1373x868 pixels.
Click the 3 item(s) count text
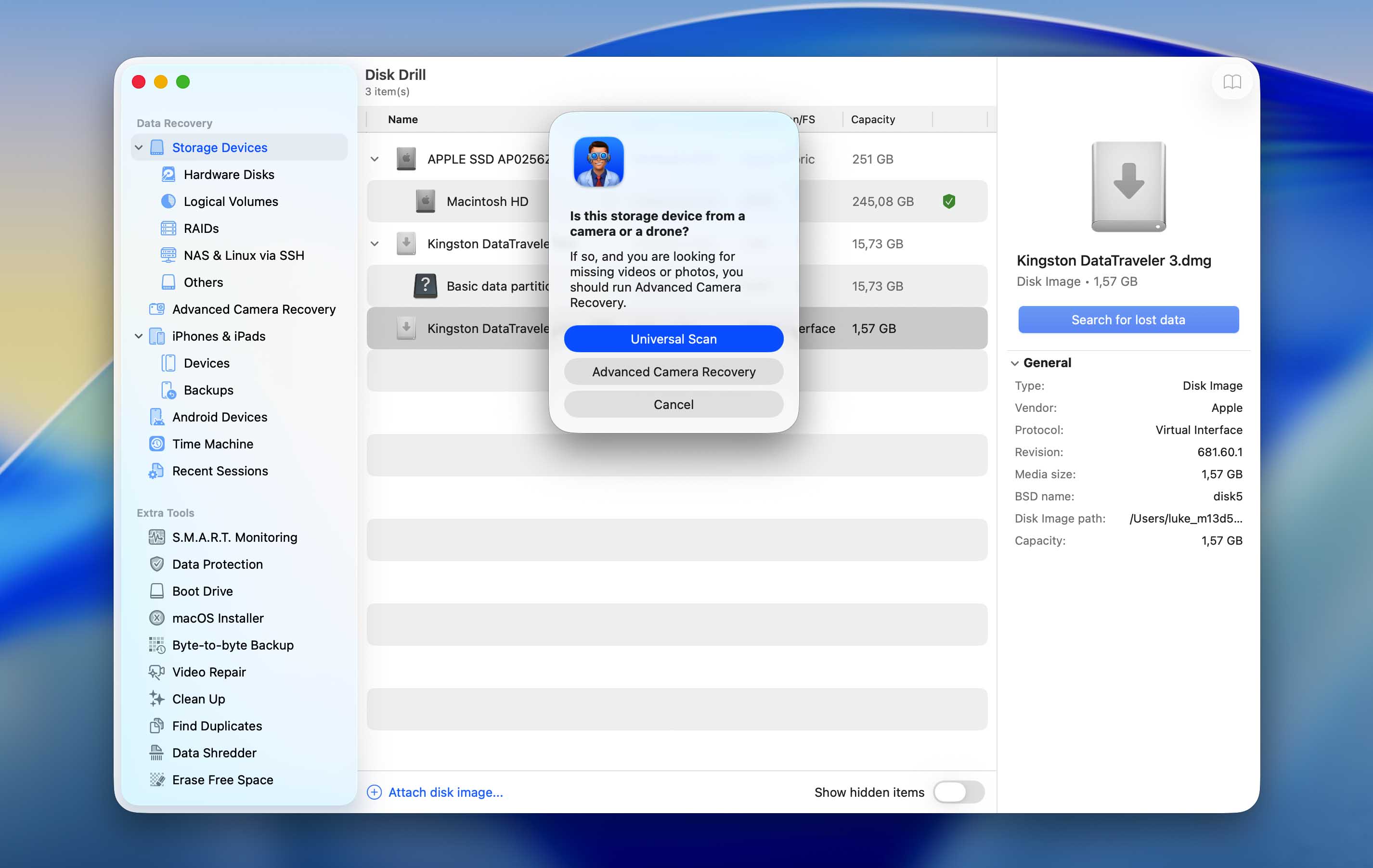pyautogui.click(x=387, y=91)
